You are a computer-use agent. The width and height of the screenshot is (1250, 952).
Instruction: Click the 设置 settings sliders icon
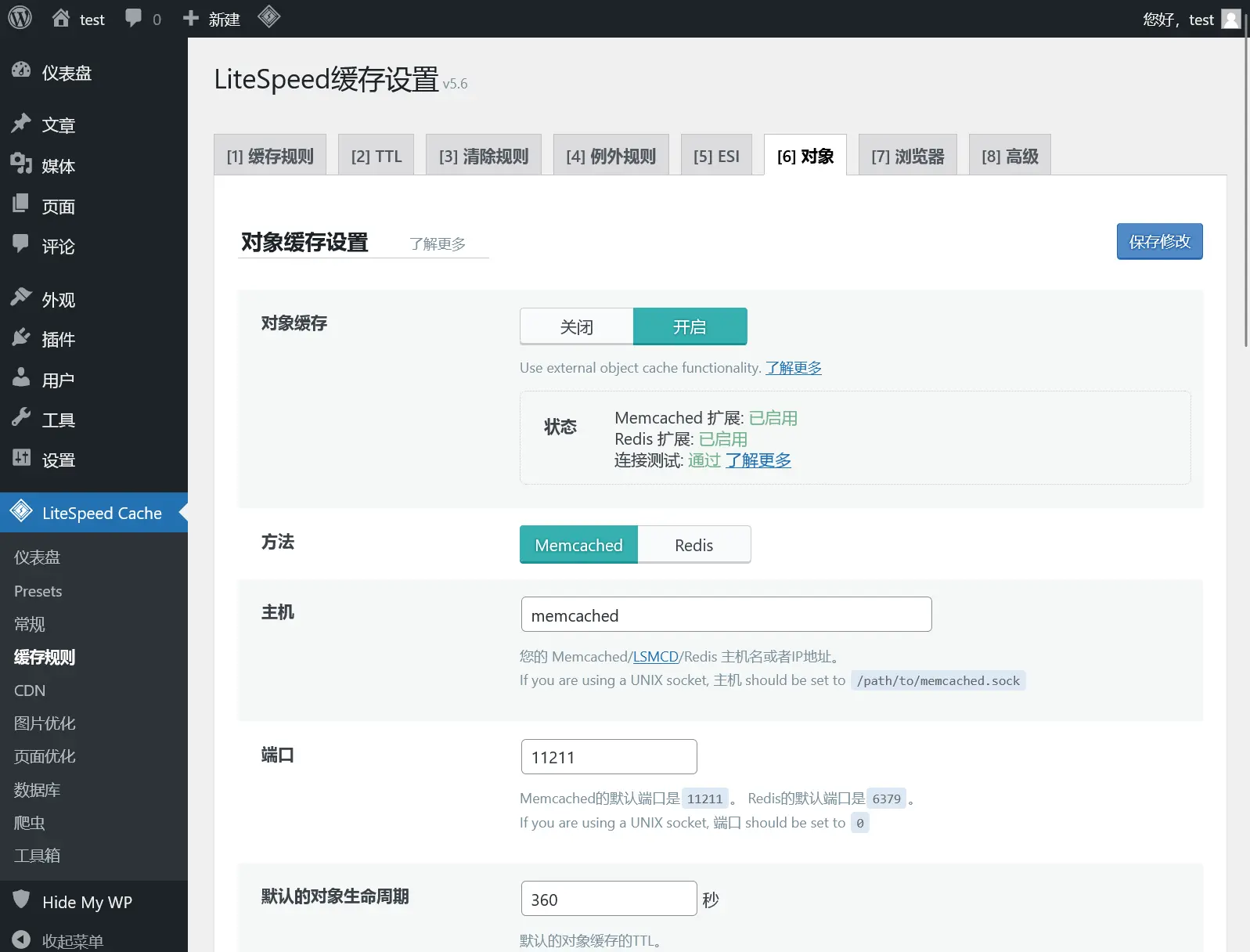pyautogui.click(x=21, y=458)
